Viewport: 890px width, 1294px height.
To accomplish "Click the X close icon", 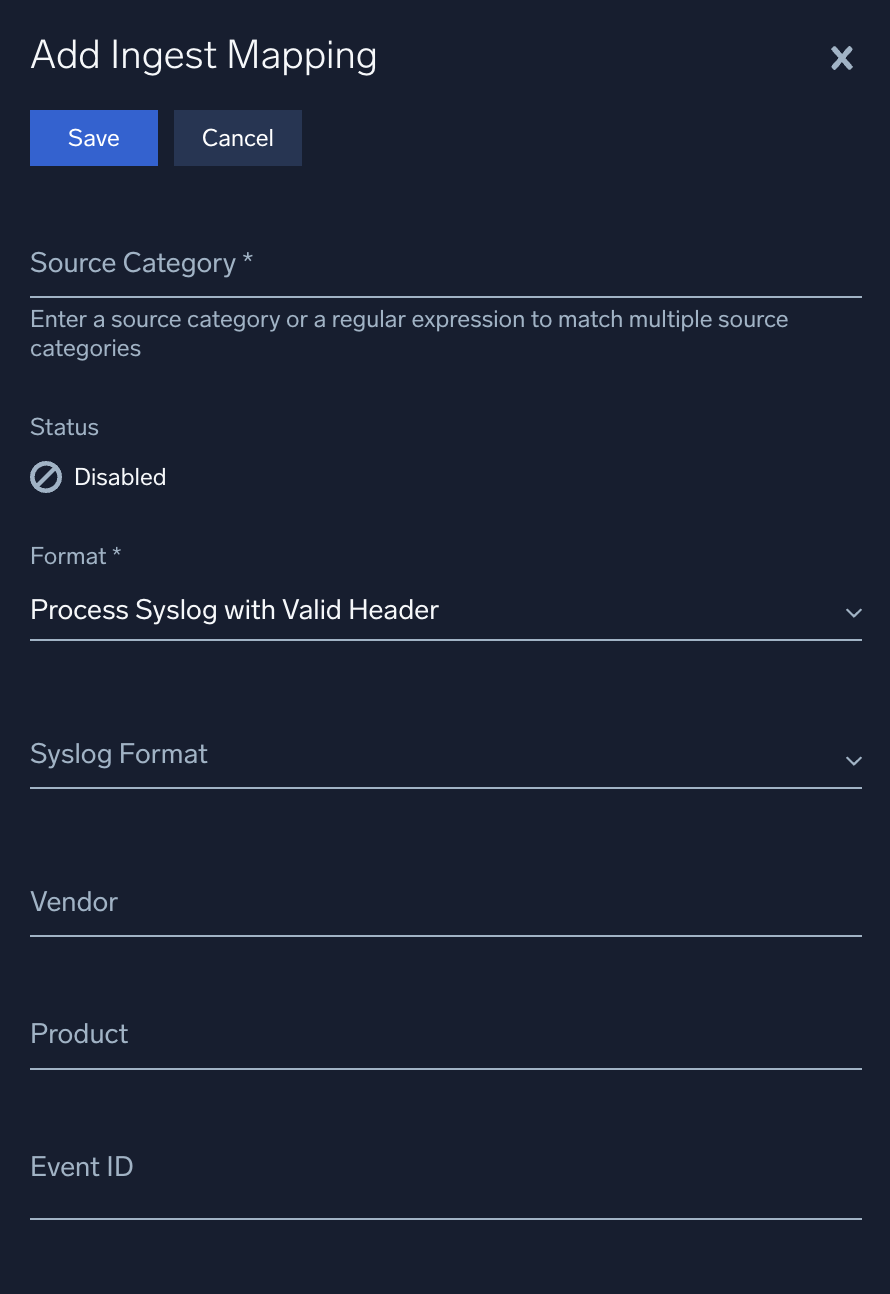I will pos(841,59).
